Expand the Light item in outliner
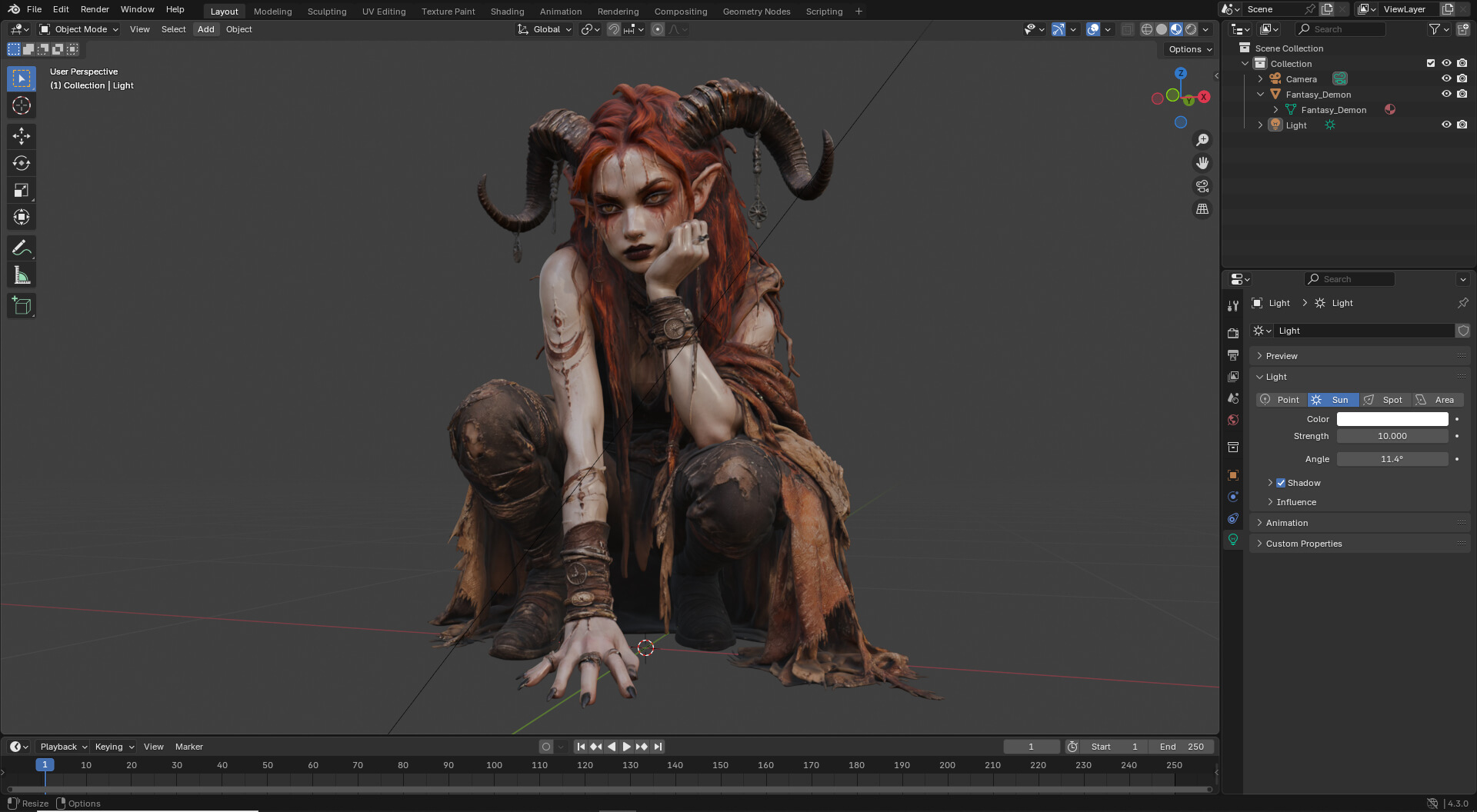Image resolution: width=1477 pixels, height=812 pixels. point(1260,125)
